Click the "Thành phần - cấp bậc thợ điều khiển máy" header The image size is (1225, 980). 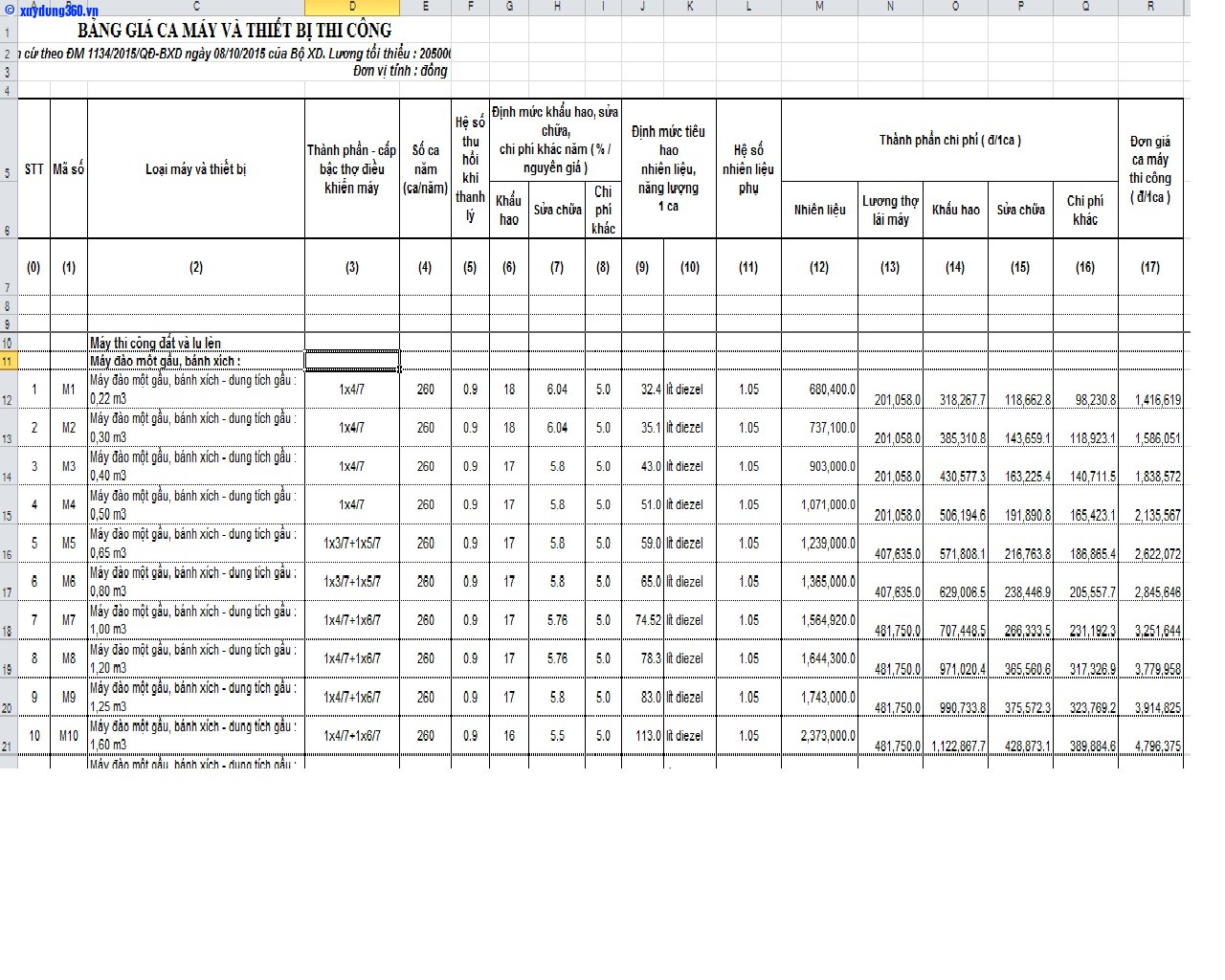pos(352,169)
